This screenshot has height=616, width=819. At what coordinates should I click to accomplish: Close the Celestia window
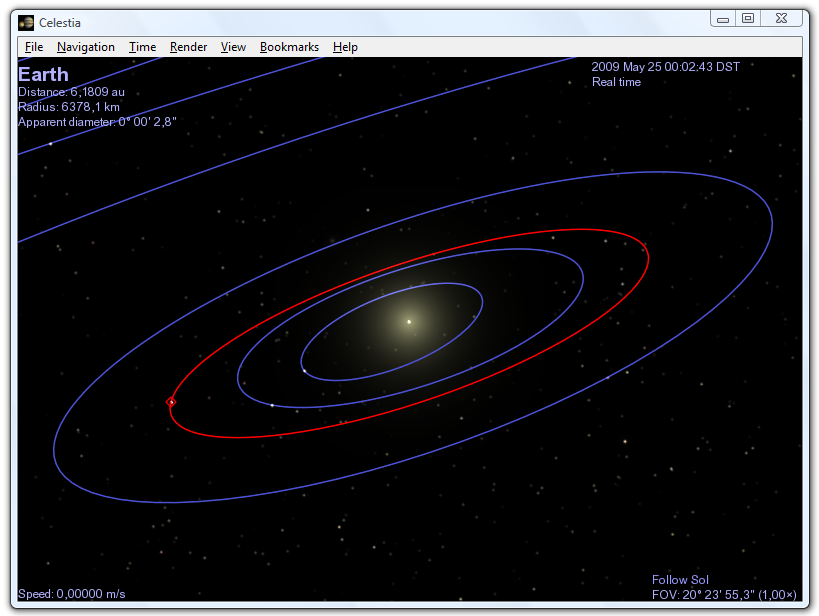click(781, 18)
